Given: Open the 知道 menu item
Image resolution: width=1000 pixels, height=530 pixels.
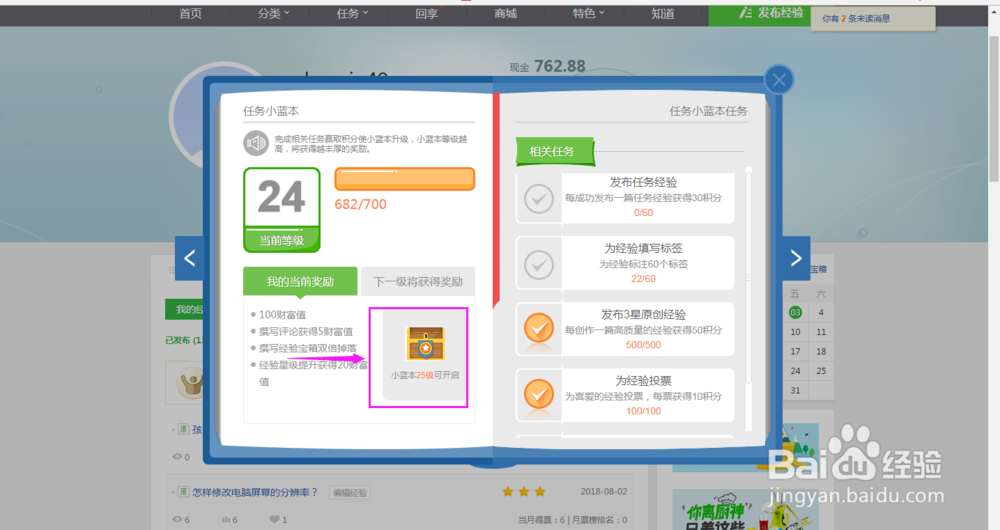Looking at the screenshot, I should (x=663, y=13).
